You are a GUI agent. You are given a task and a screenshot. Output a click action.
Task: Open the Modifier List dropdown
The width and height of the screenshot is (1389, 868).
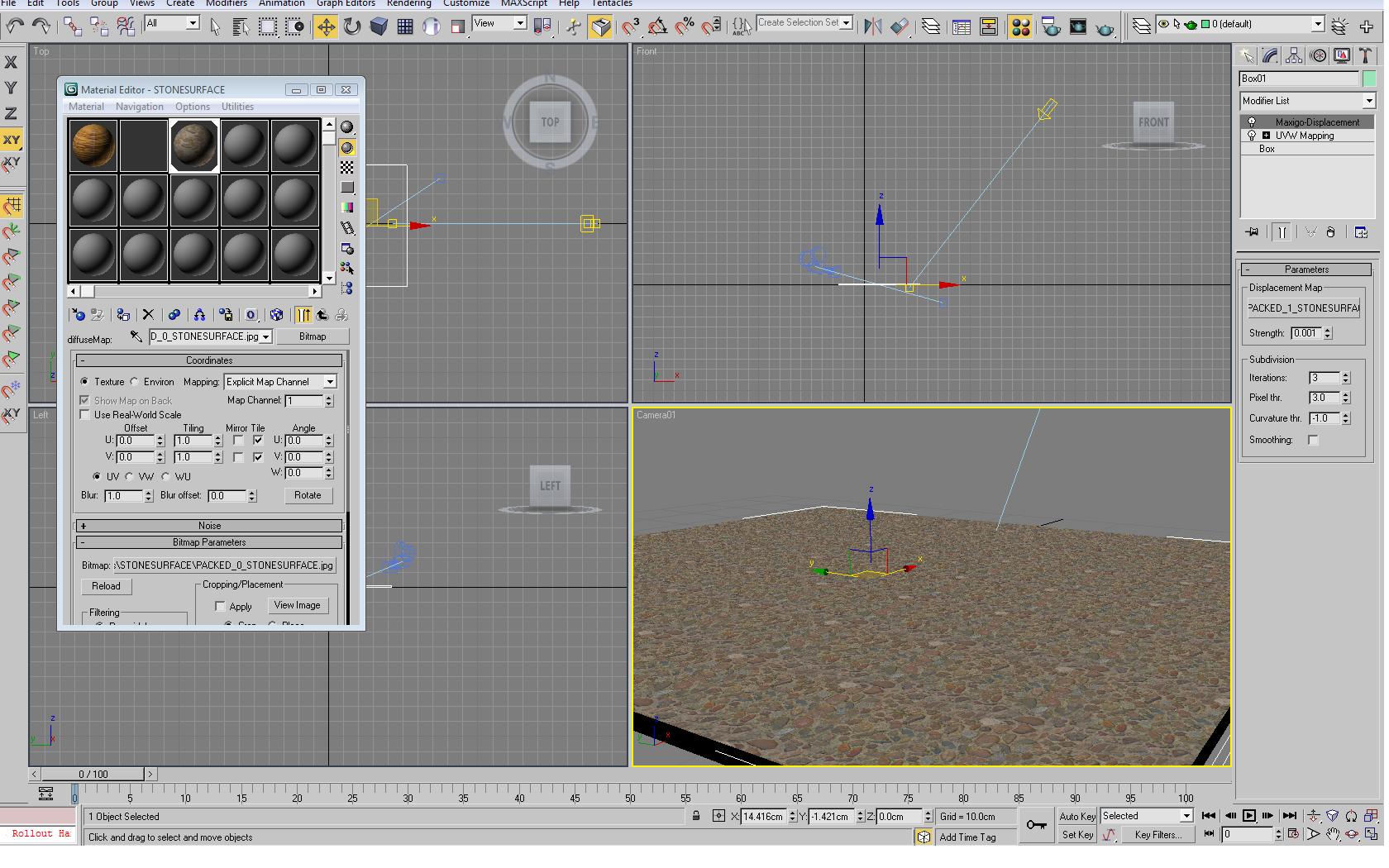(1306, 101)
